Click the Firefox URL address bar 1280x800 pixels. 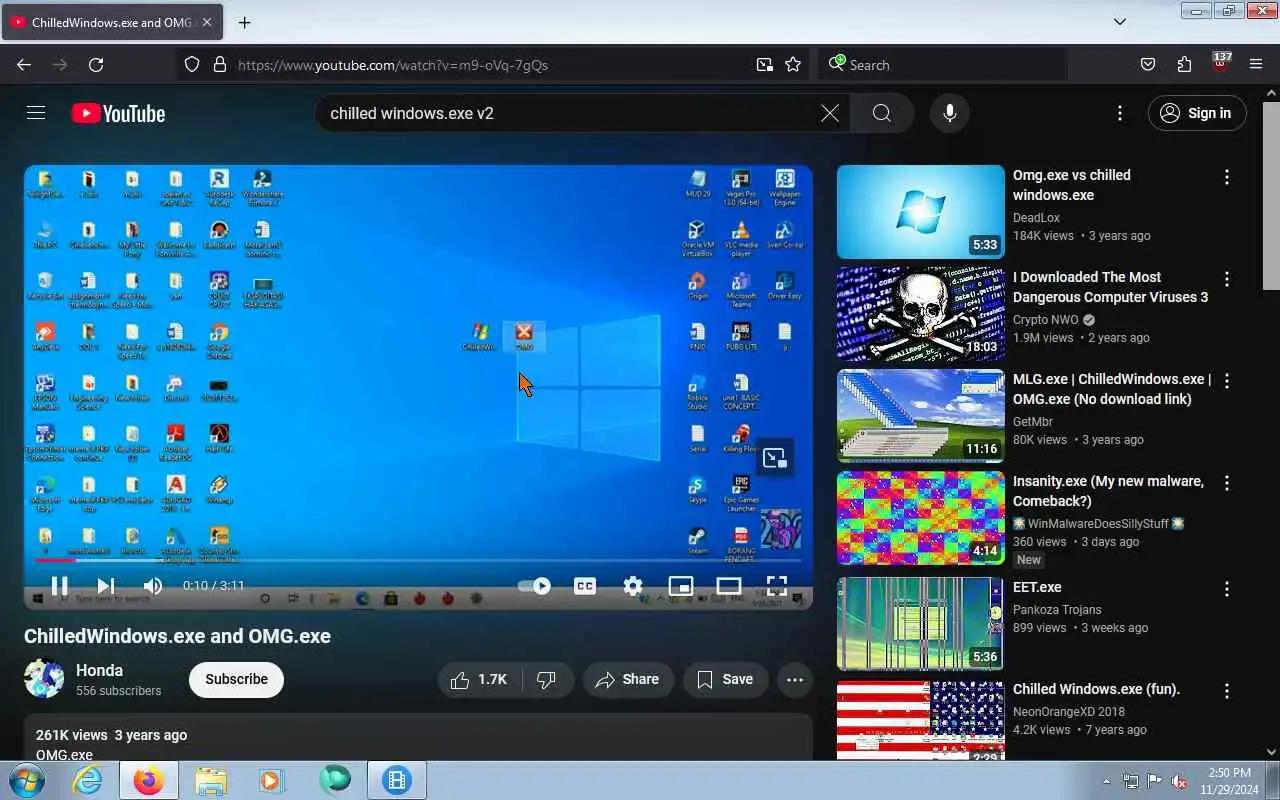pyautogui.click(x=490, y=65)
